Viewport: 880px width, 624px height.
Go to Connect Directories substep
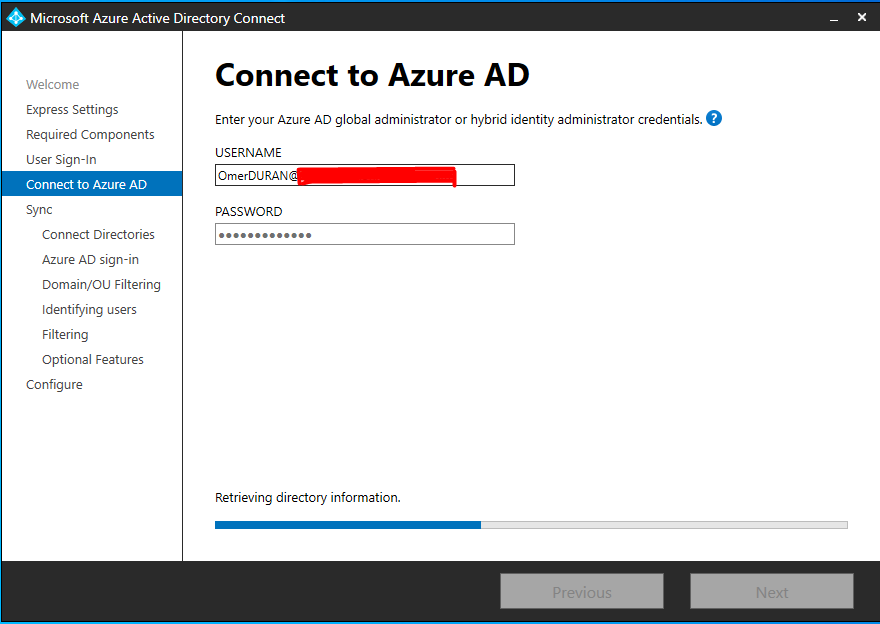[x=98, y=235]
